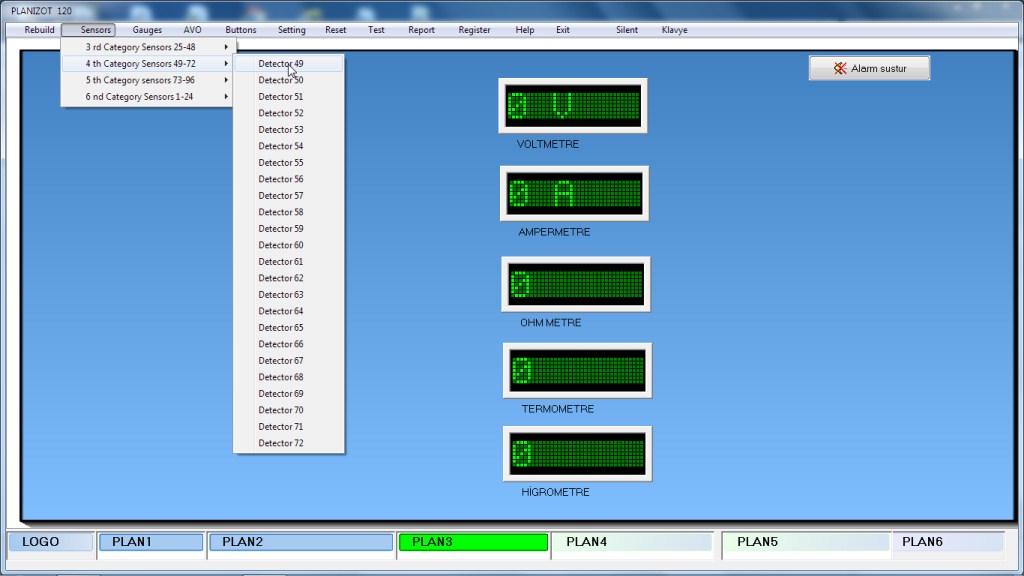Viewport: 1024px width, 576px height.
Task: Open the Rebuild menu
Action: [x=40, y=30]
